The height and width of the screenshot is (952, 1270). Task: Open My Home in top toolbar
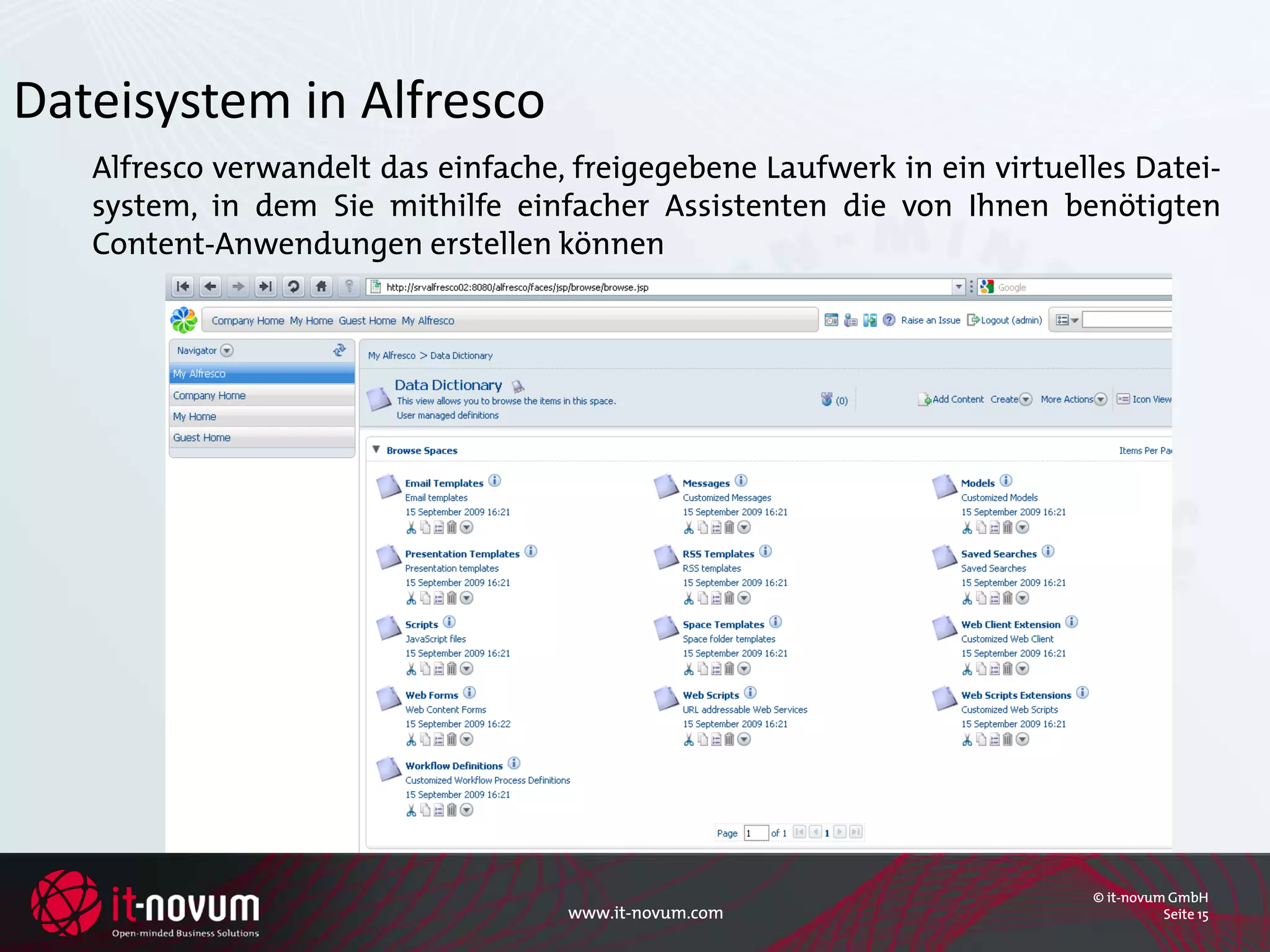[311, 320]
